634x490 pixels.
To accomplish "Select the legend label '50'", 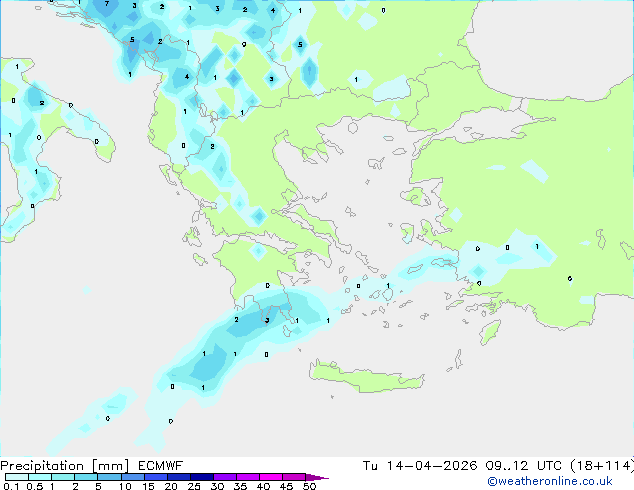I will point(309,486).
